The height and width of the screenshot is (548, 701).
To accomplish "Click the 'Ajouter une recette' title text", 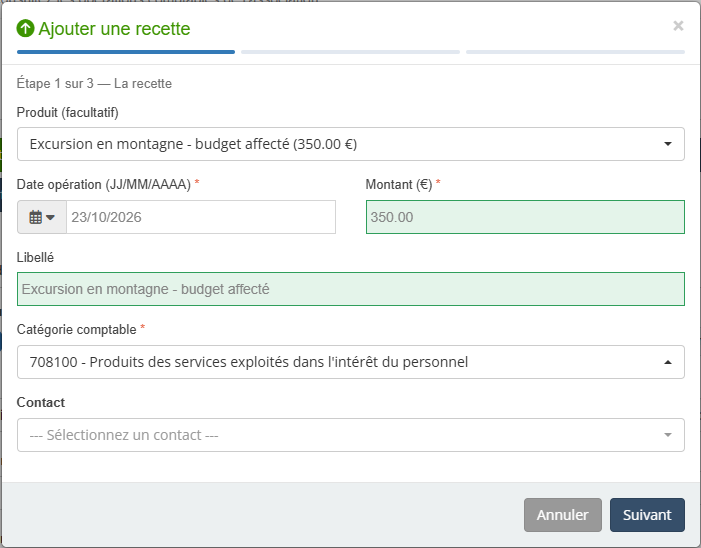I will [x=114, y=29].
